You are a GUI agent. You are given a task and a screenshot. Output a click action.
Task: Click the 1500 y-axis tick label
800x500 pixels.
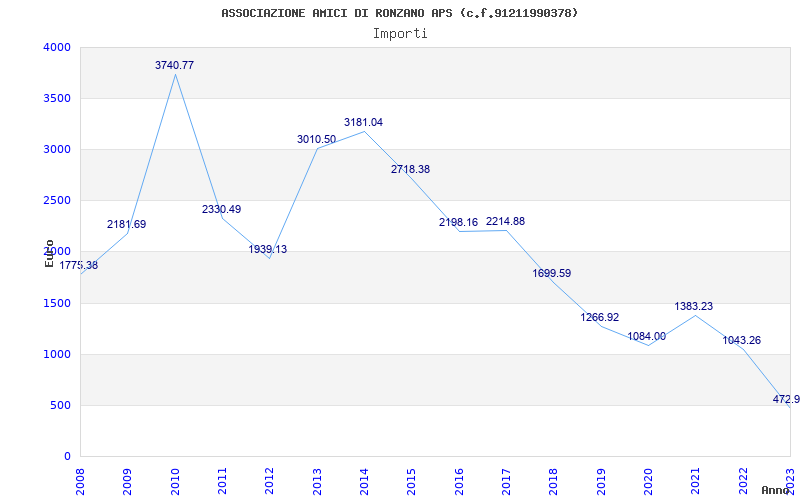(x=55, y=304)
